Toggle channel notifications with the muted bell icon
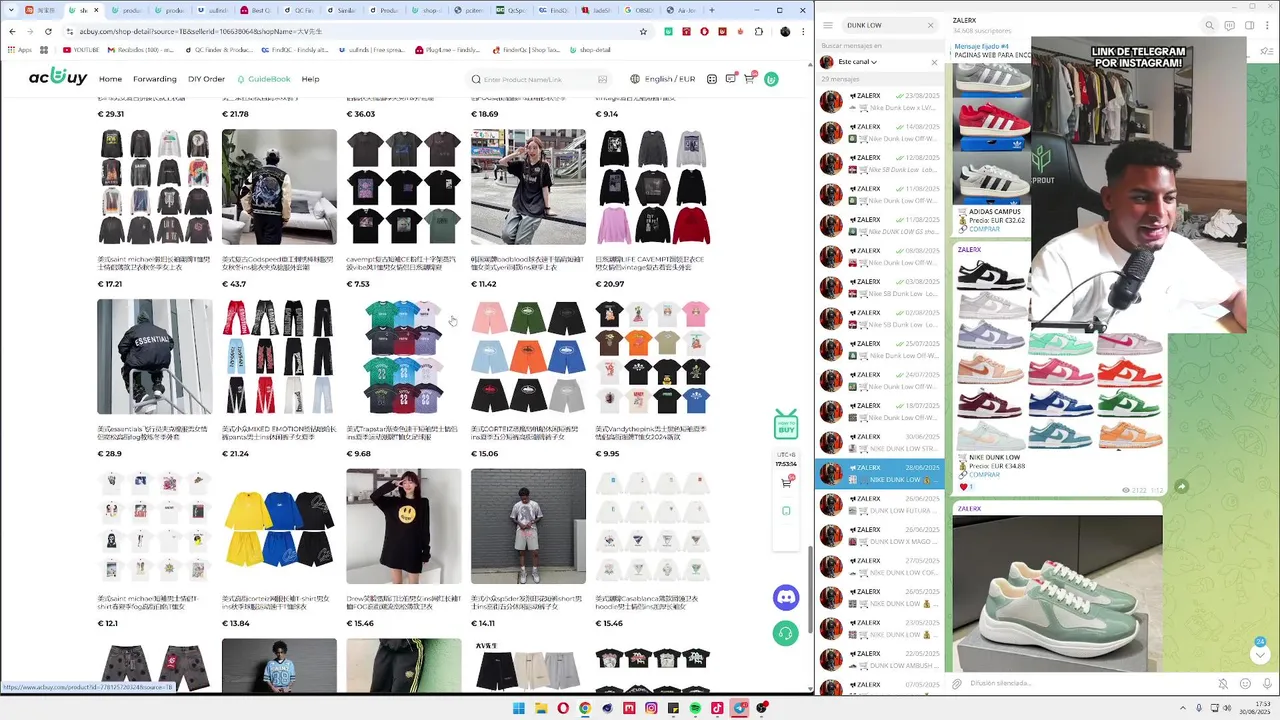Screen dimensions: 1280x720 (x=1223, y=684)
